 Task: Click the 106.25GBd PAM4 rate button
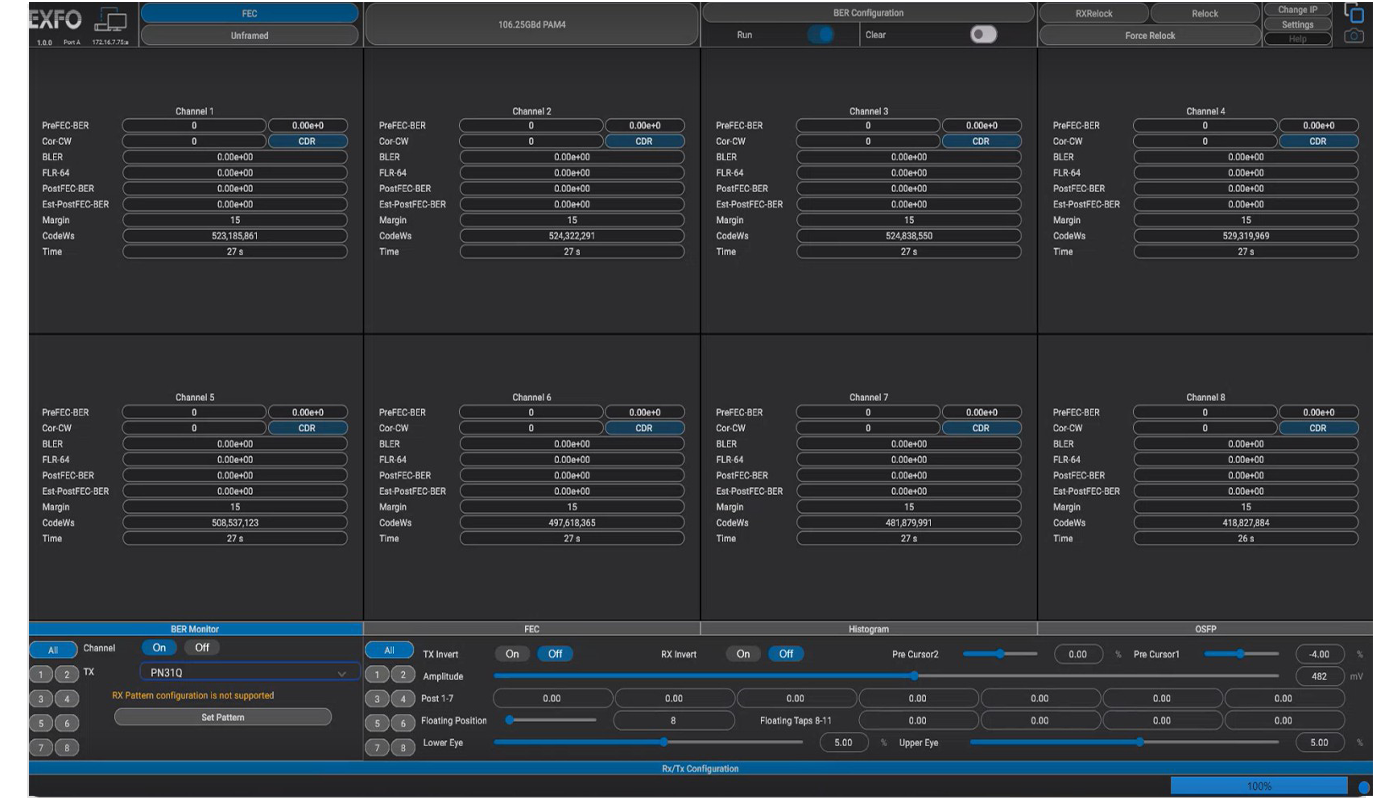click(x=532, y=24)
